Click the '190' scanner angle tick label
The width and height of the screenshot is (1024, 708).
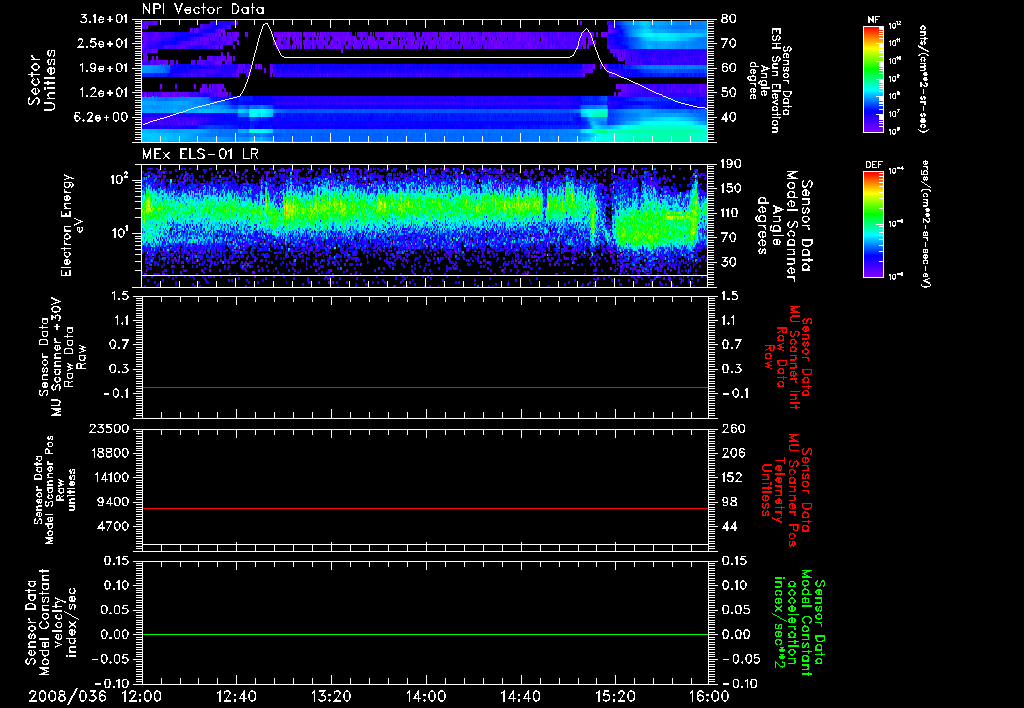pos(731,164)
